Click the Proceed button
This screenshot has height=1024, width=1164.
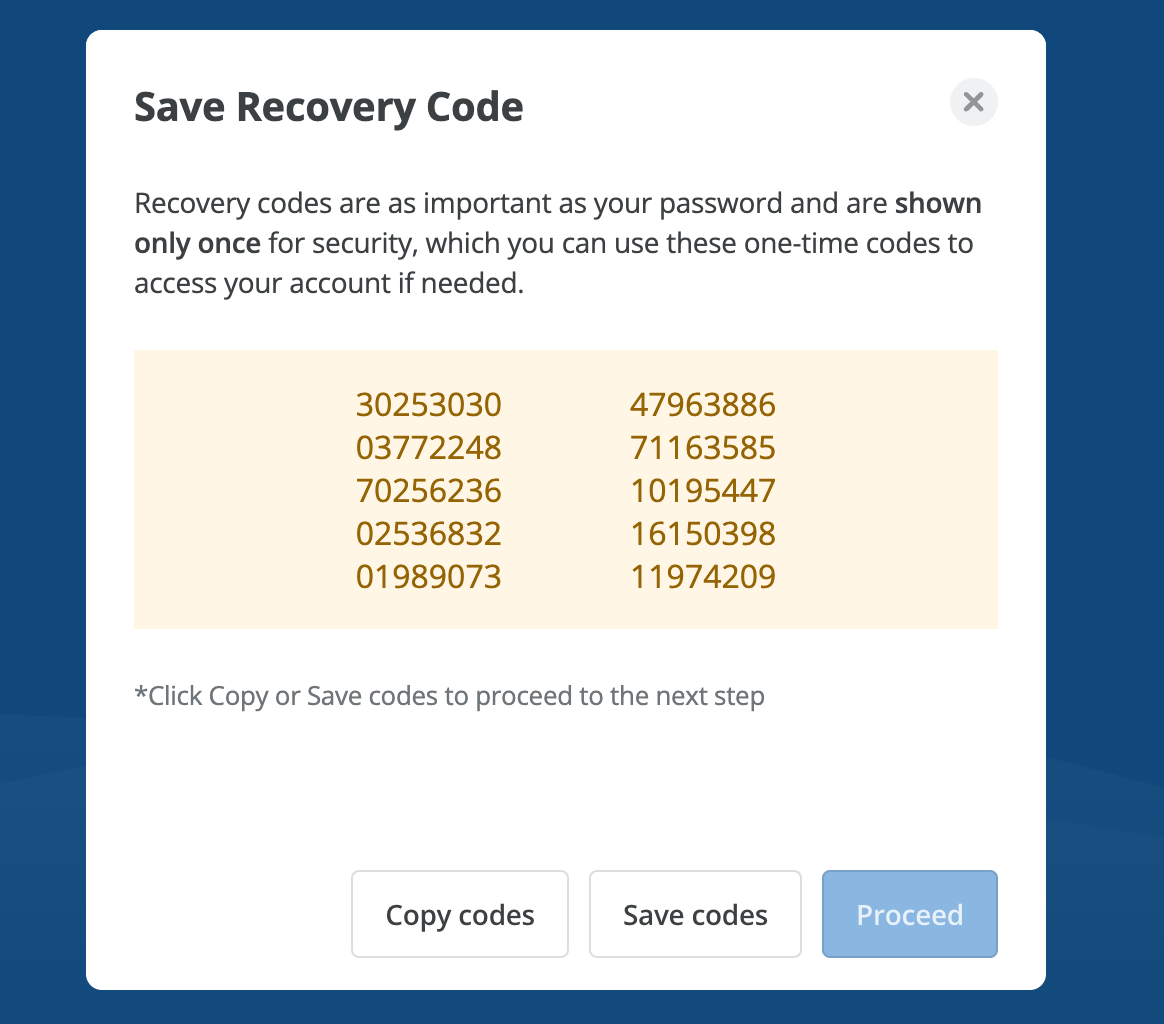coord(909,914)
